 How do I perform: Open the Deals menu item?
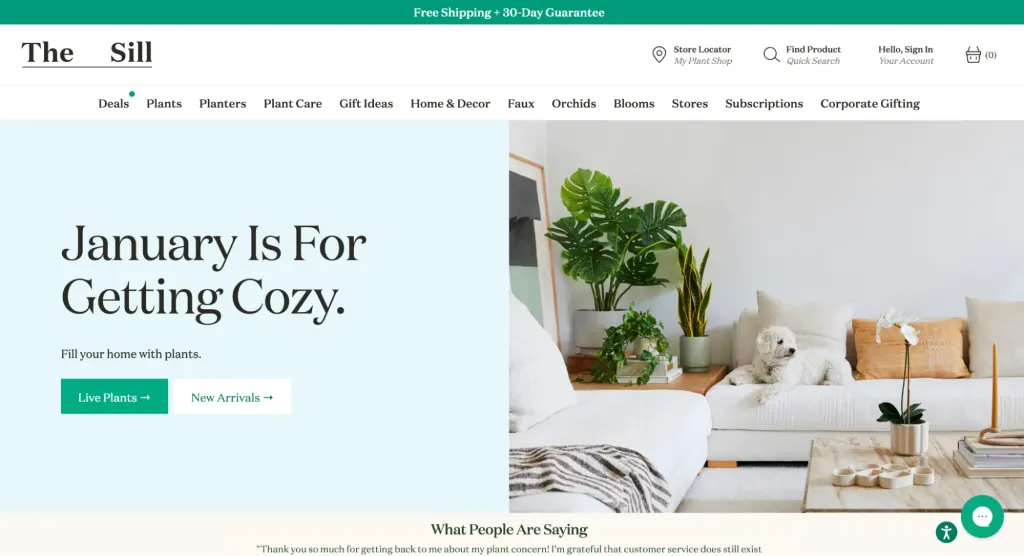[x=114, y=103]
